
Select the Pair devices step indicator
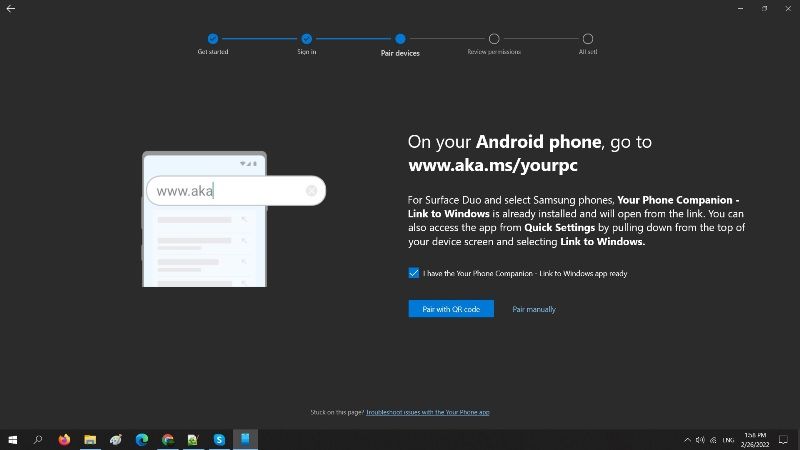tap(401, 39)
